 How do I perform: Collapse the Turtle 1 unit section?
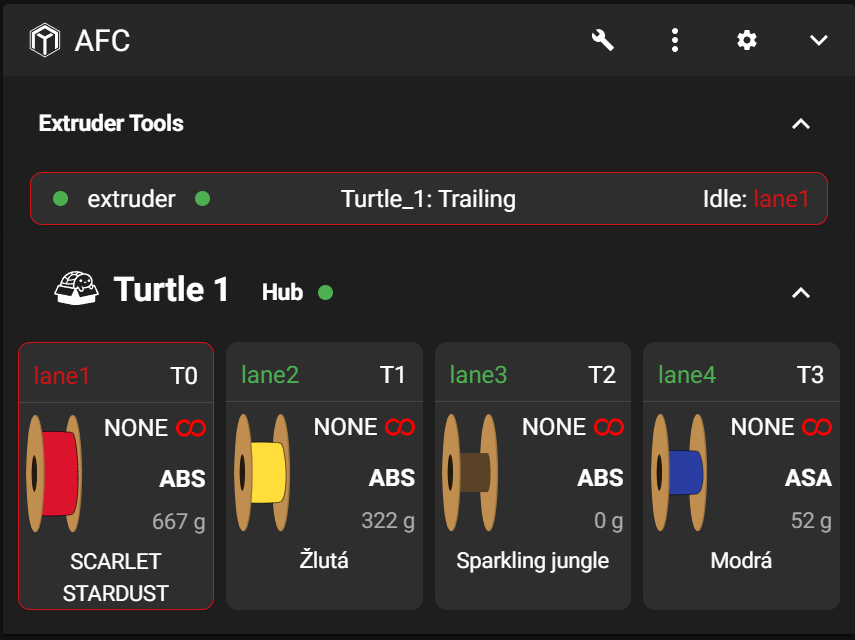[x=800, y=293]
